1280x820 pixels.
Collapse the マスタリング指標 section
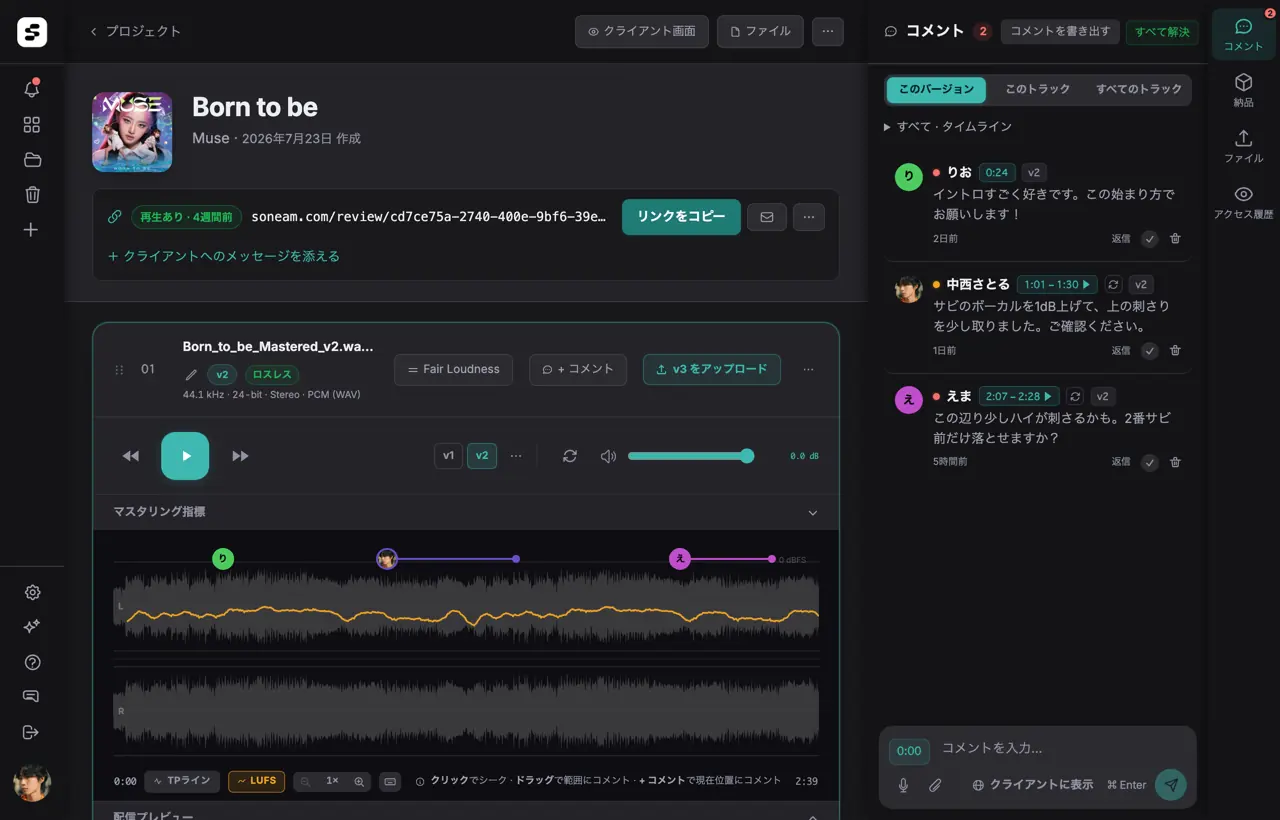[466, 512]
